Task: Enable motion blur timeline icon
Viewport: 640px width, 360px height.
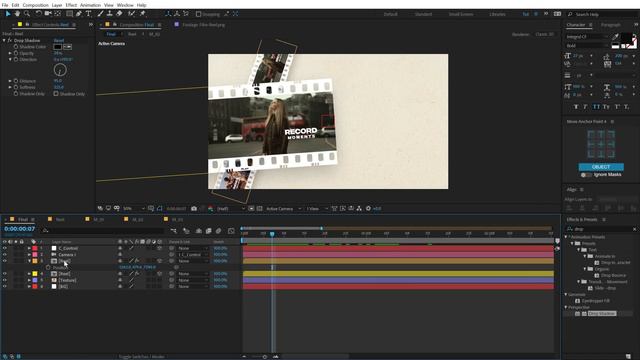Action: (219, 231)
